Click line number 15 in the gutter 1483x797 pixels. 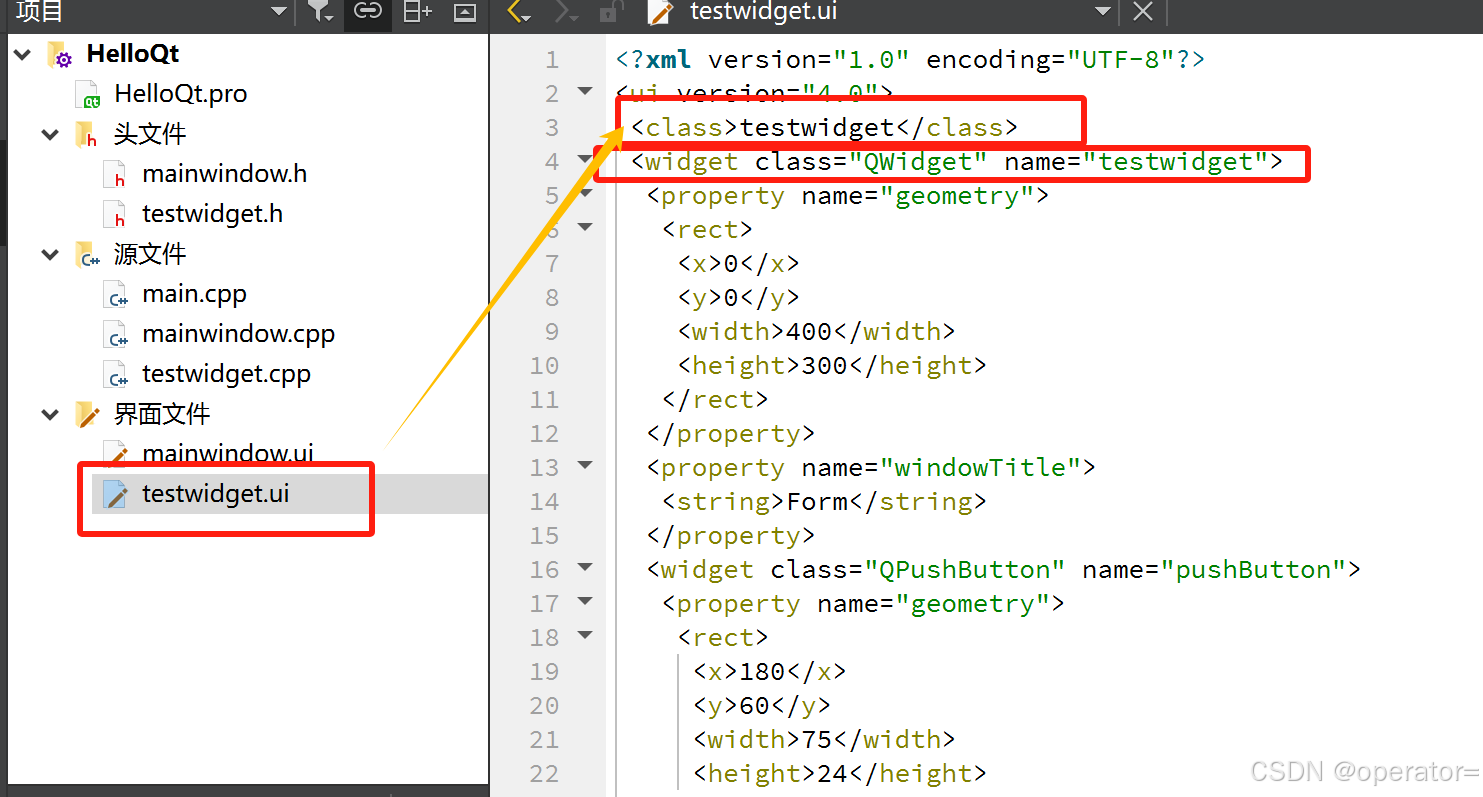click(x=544, y=536)
